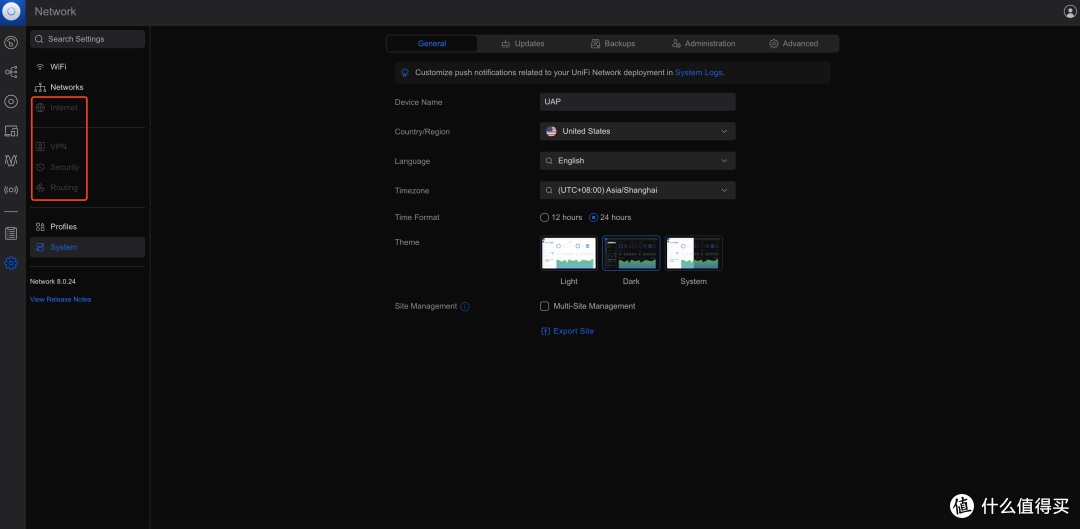
Task: Expand the Timezone Asia/Shanghai dropdown
Action: 638,190
